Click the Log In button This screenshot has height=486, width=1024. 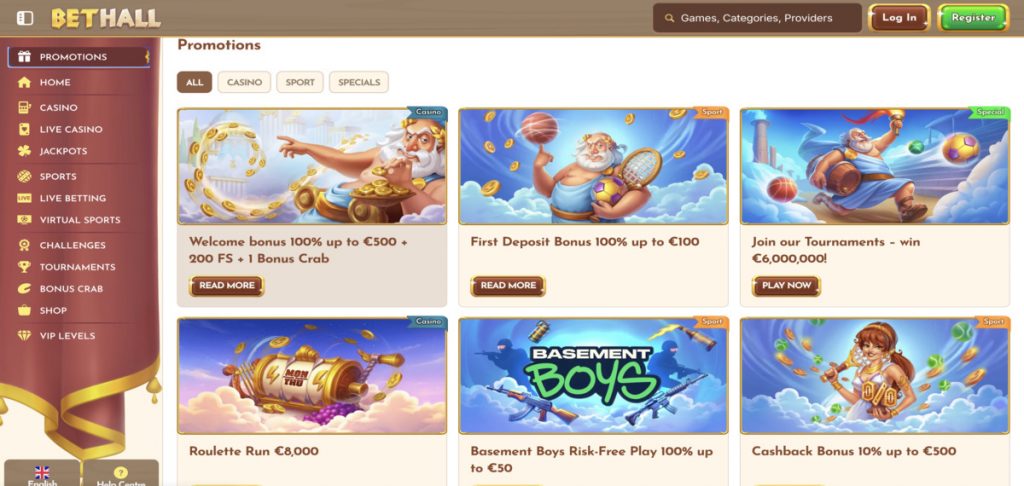[899, 18]
